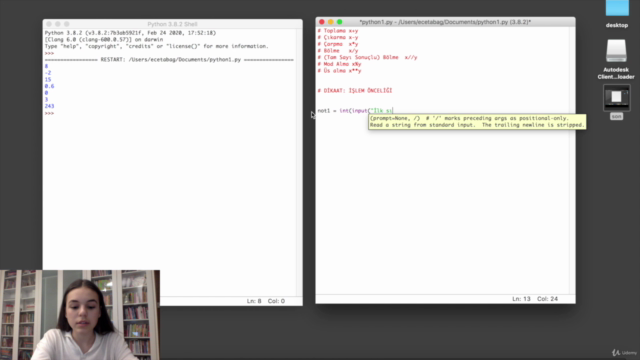640x360 pixels.
Task: Close the python1.py editor window
Action: point(322,22)
